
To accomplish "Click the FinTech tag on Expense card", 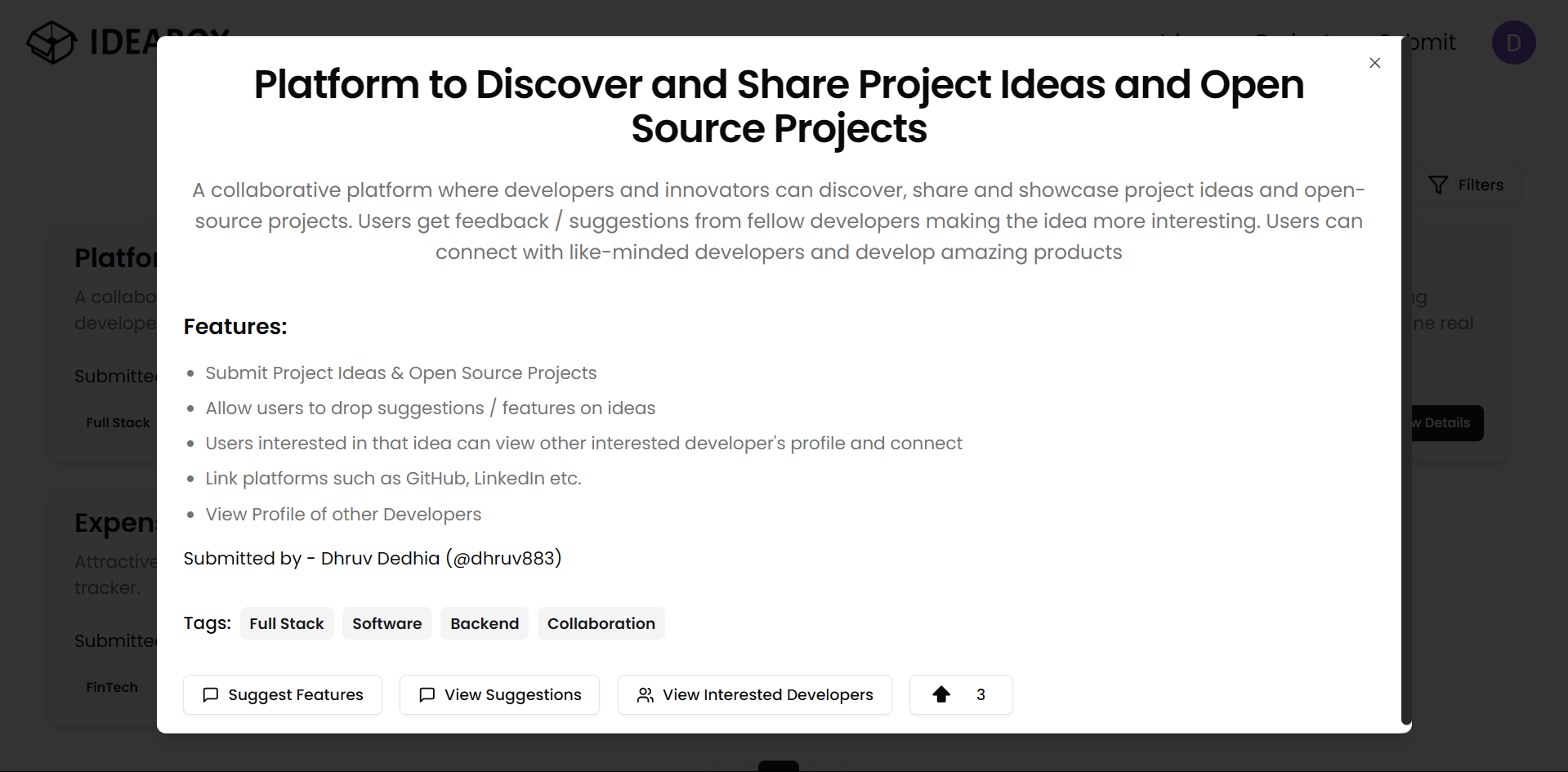I will [112, 687].
